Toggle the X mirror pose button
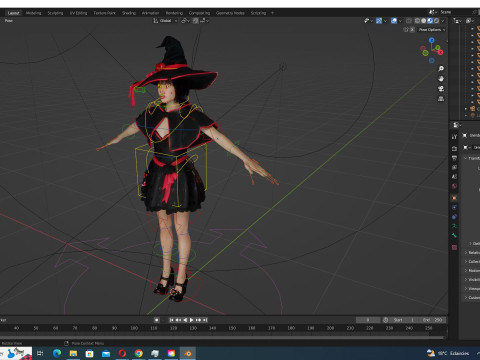Screen dimensions: 480x360 click(x=412, y=30)
